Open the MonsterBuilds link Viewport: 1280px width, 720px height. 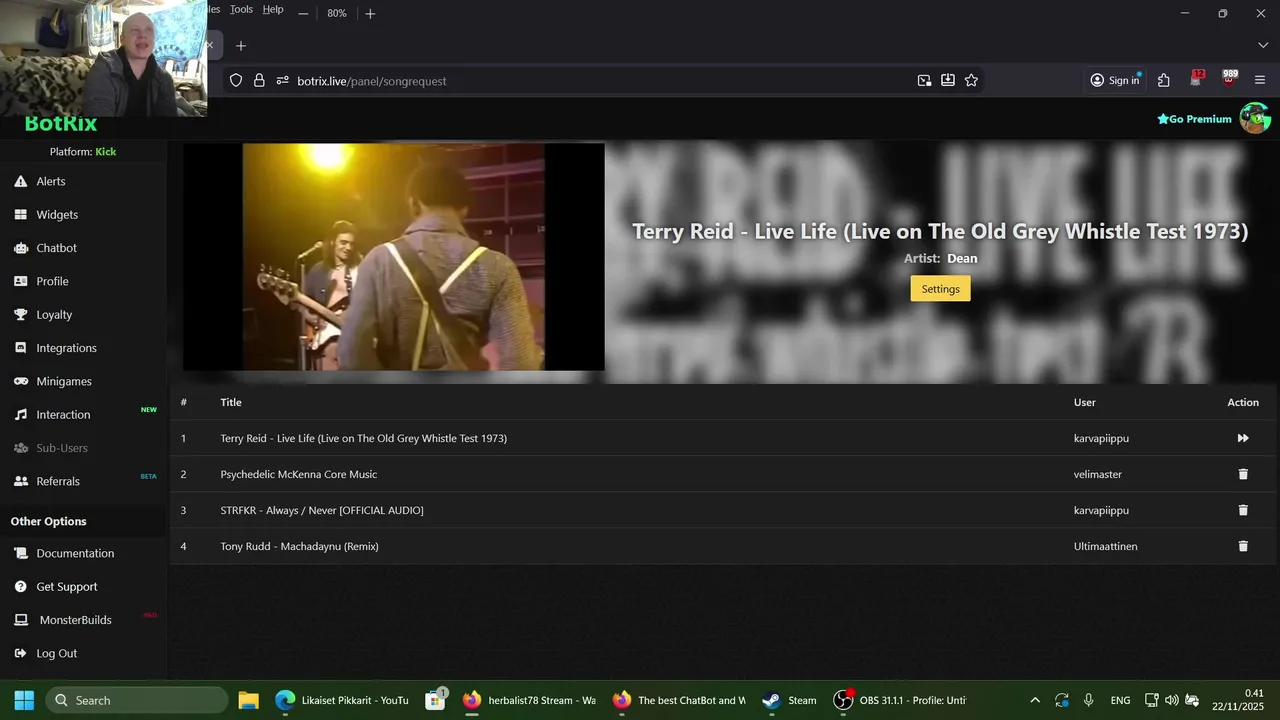pyautogui.click(x=75, y=620)
